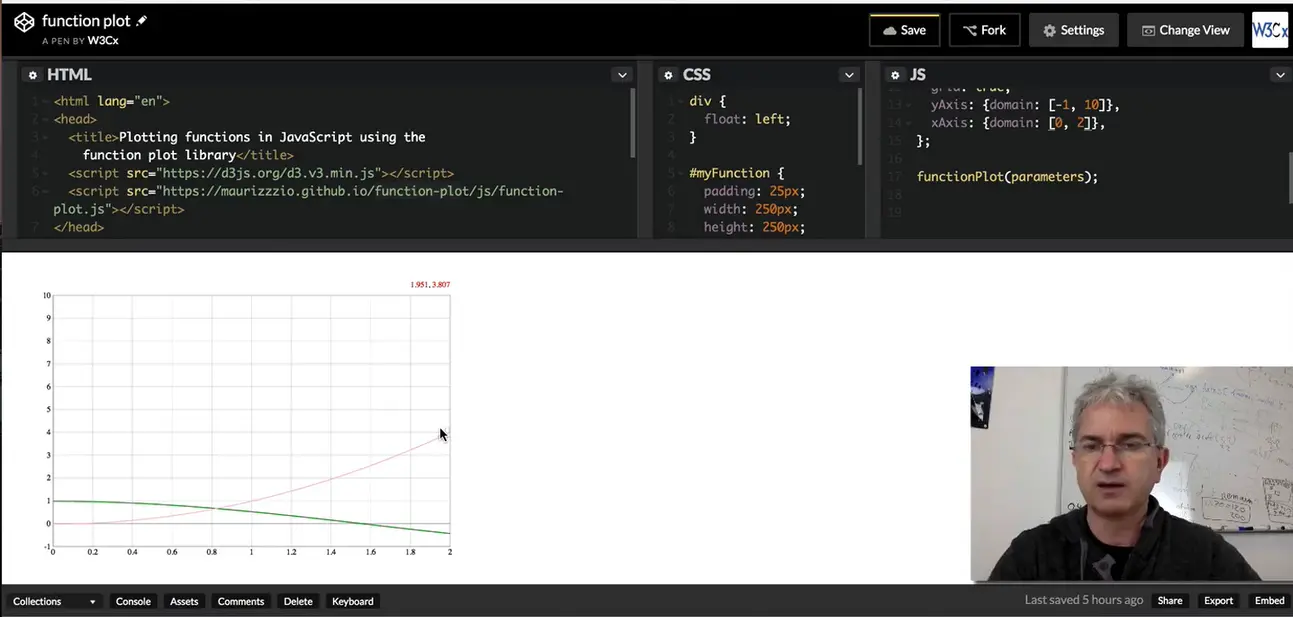Click the d3.v3.min.js script line
Viewport: 1293px width, 617px height.
click(261, 173)
